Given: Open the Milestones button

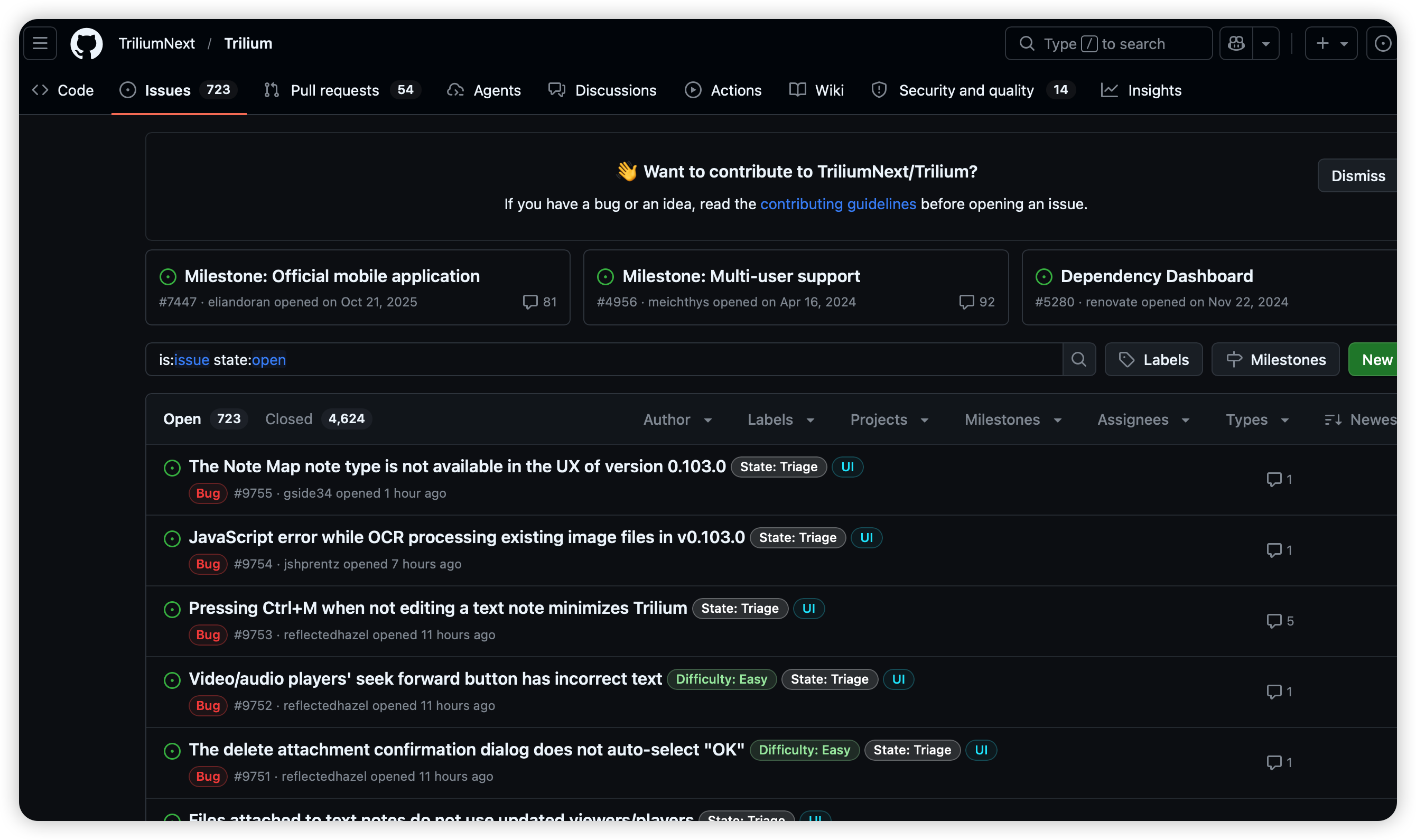Looking at the screenshot, I should 1275,359.
